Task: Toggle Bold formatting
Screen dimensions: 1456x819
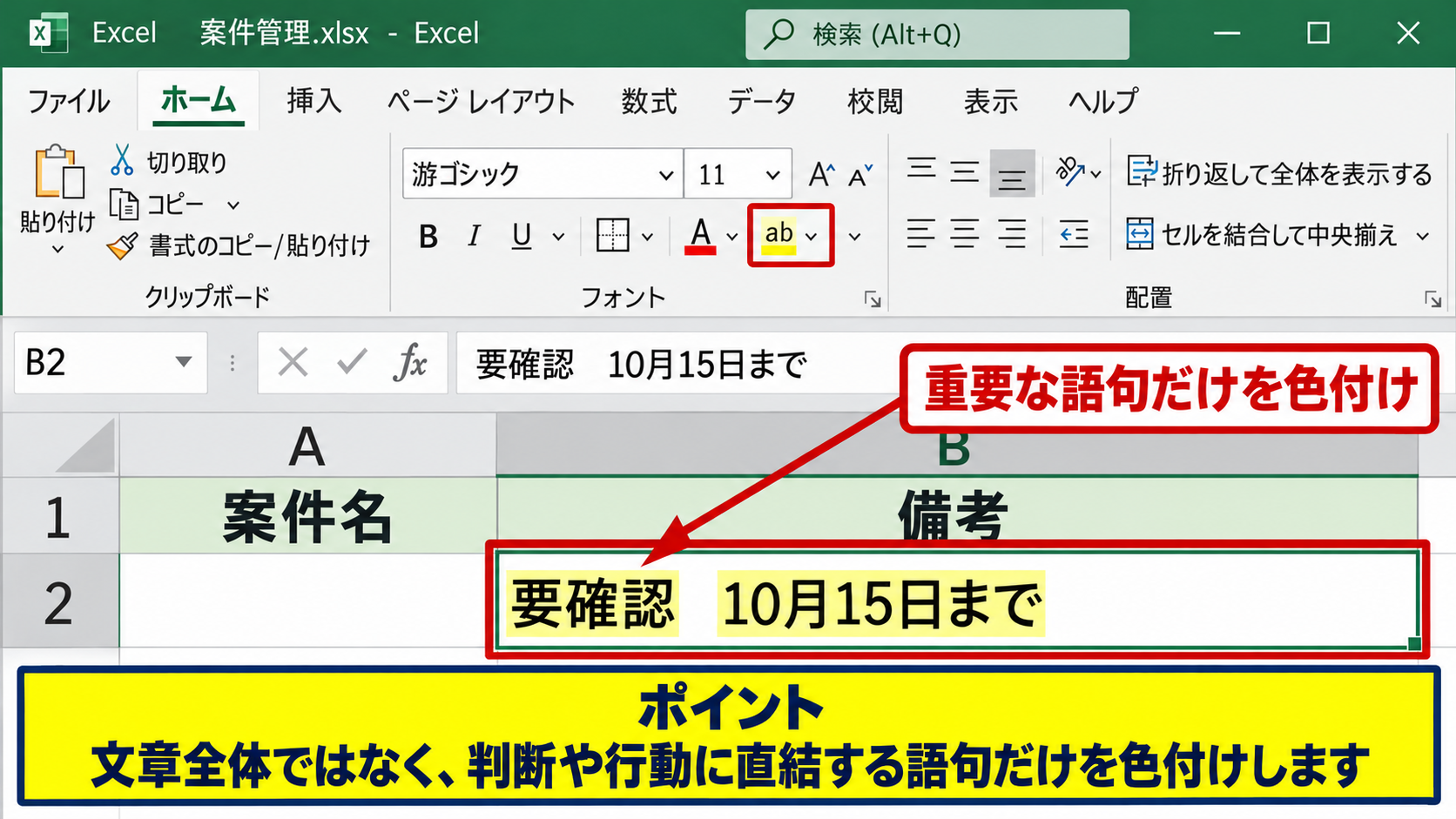Action: [428, 236]
